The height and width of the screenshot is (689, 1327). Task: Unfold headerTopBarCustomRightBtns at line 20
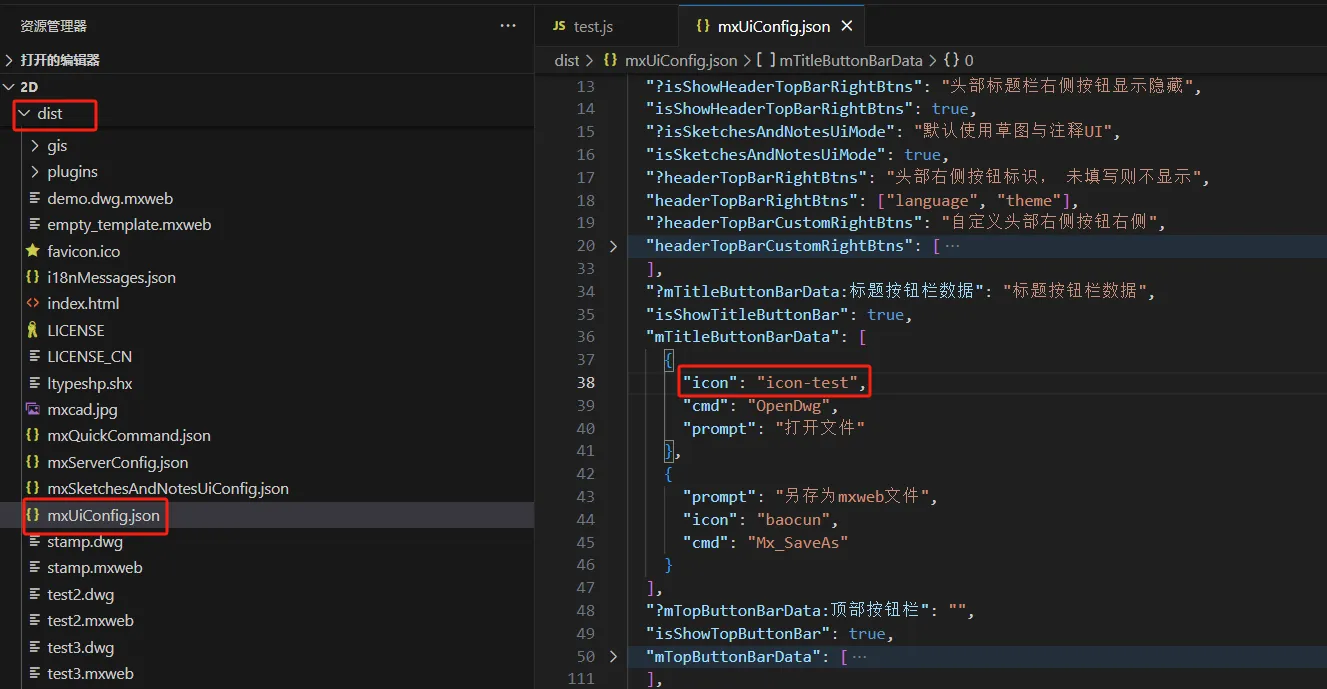click(x=613, y=246)
